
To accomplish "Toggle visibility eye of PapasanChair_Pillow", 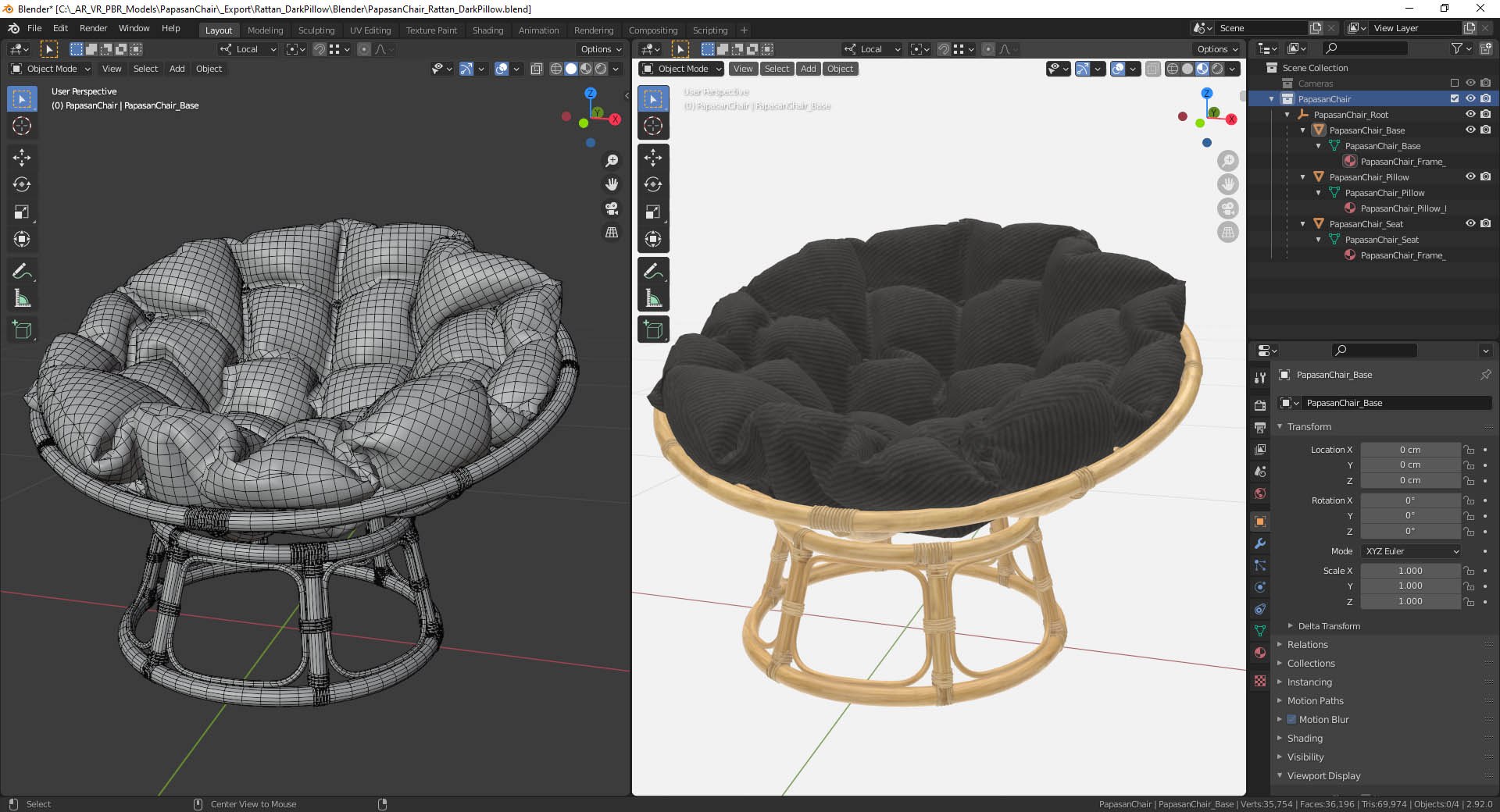I will pyautogui.click(x=1470, y=176).
